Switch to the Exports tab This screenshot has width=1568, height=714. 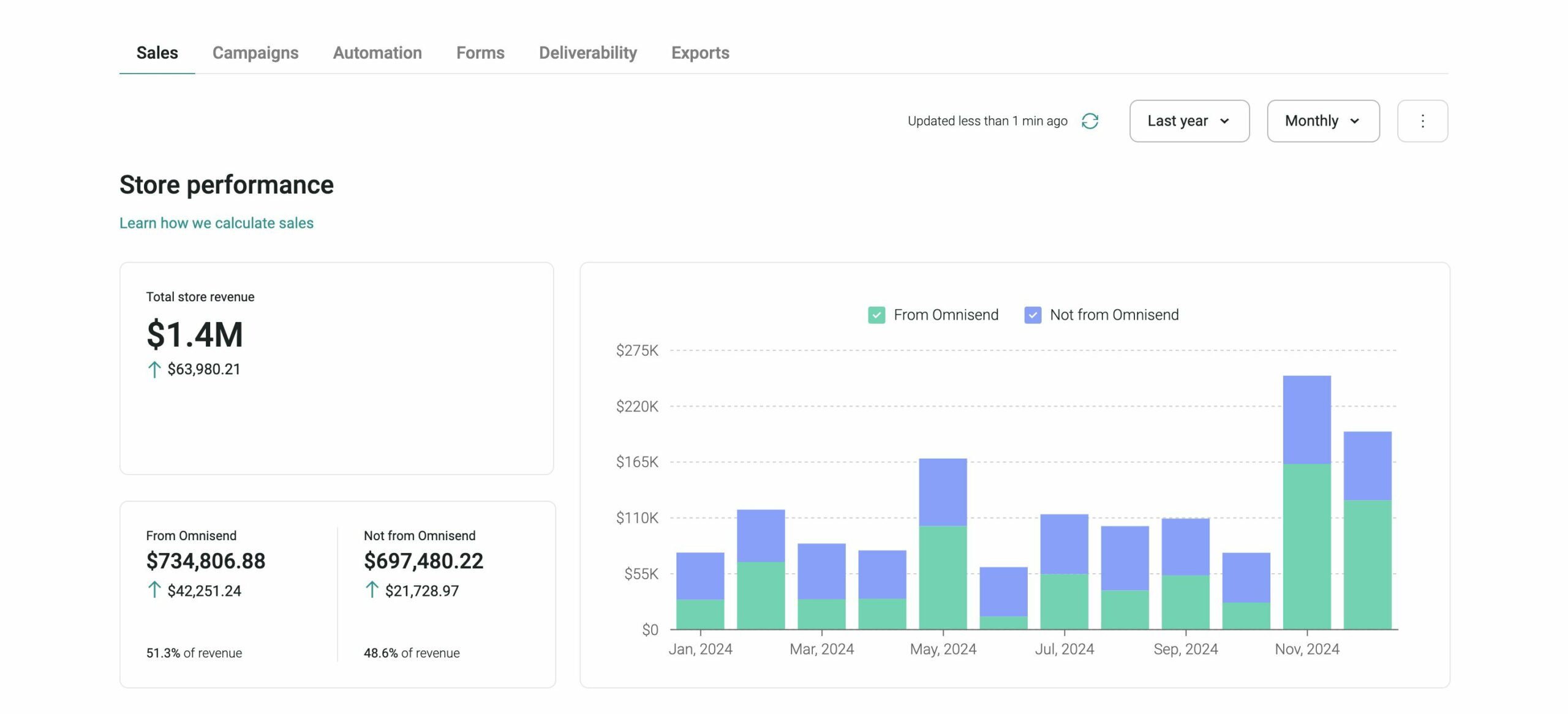pos(700,53)
